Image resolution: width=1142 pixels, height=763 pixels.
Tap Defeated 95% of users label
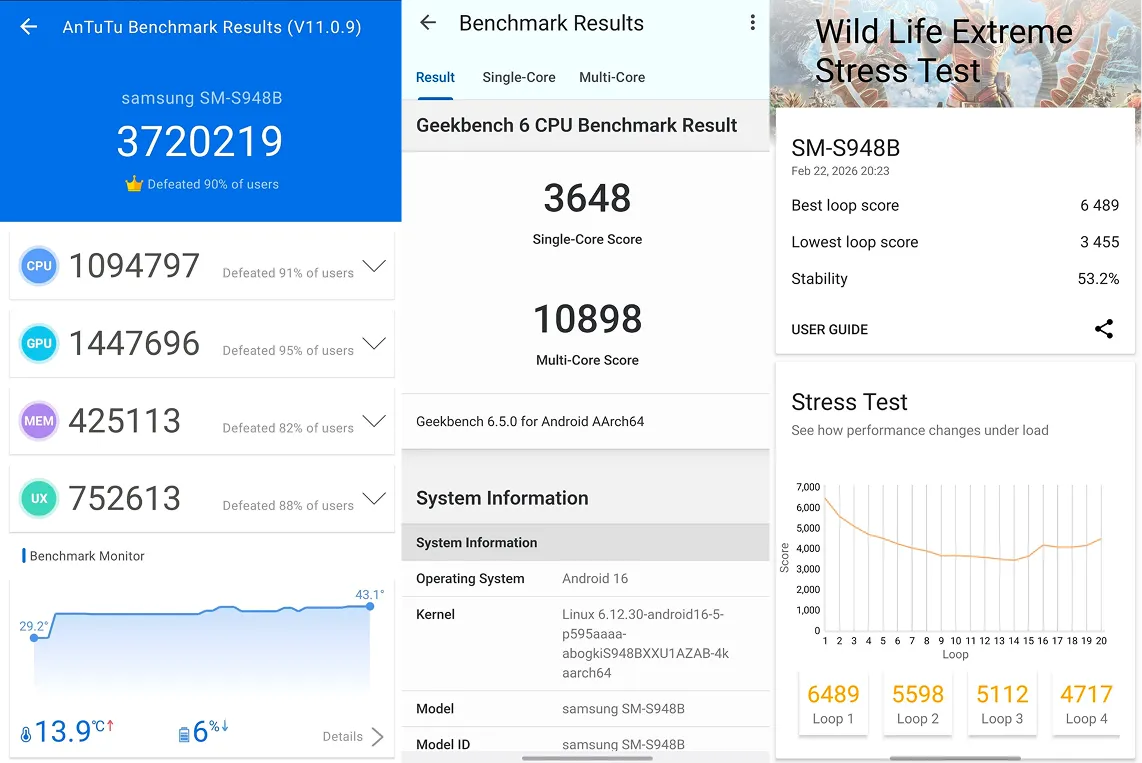(x=288, y=350)
